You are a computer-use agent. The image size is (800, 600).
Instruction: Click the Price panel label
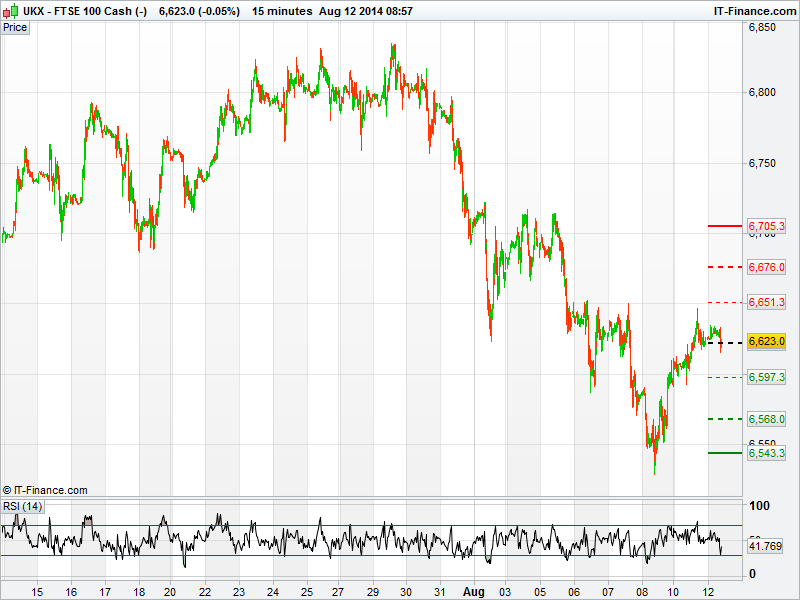pos(16,27)
